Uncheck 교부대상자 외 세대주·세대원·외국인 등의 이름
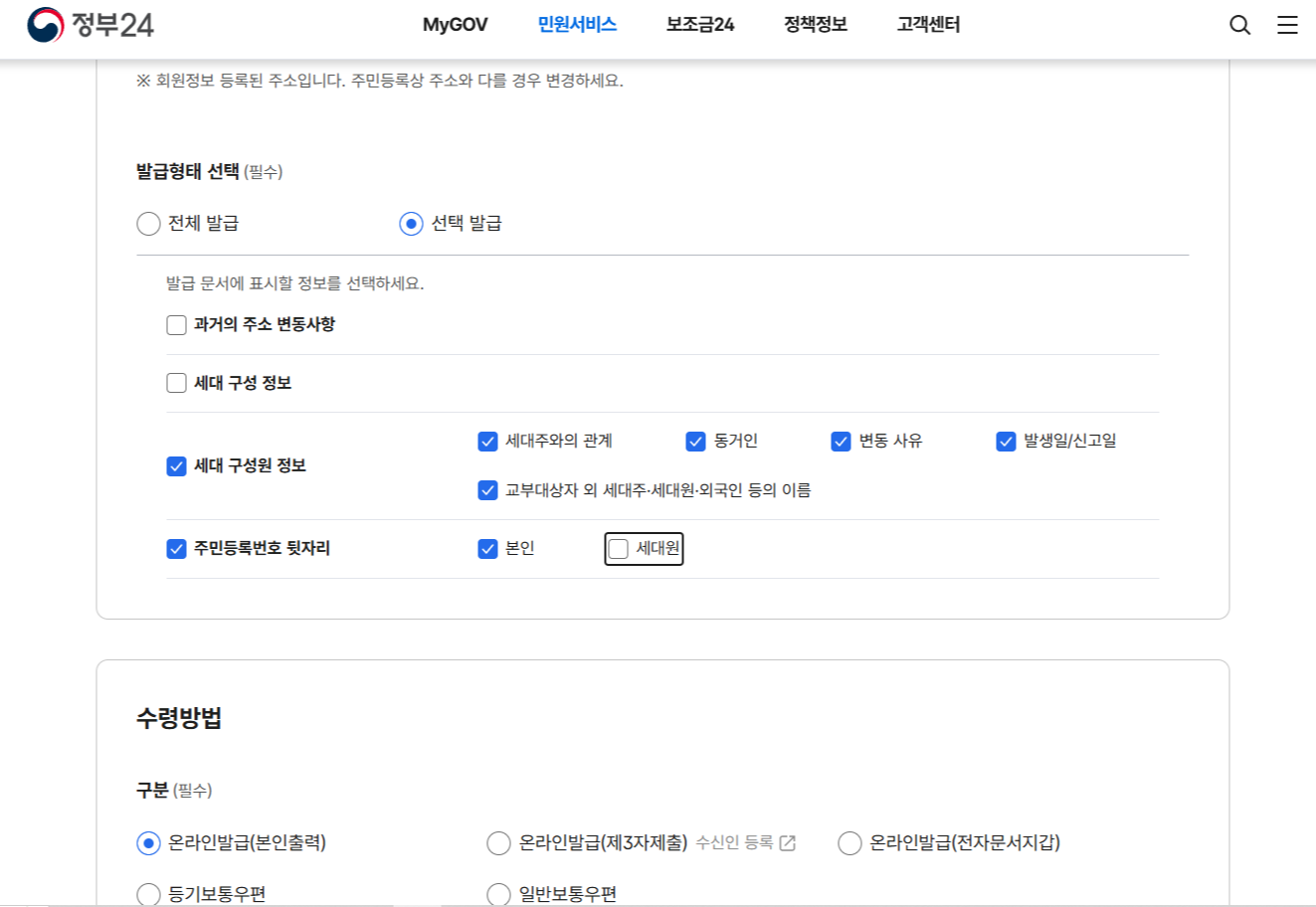The height and width of the screenshot is (907, 1316). [x=487, y=490]
